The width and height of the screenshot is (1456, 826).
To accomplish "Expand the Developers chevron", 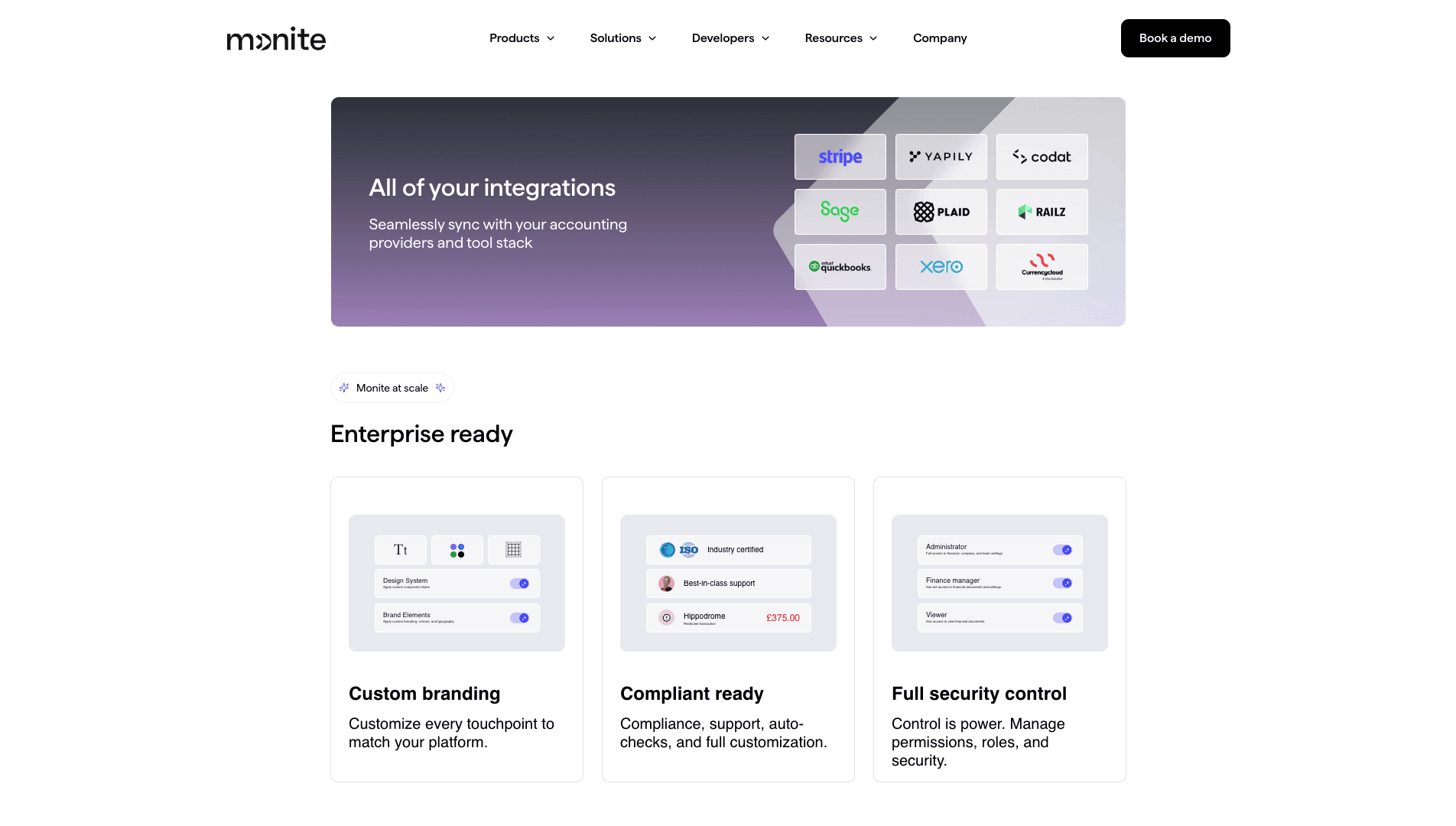I will point(765,38).
